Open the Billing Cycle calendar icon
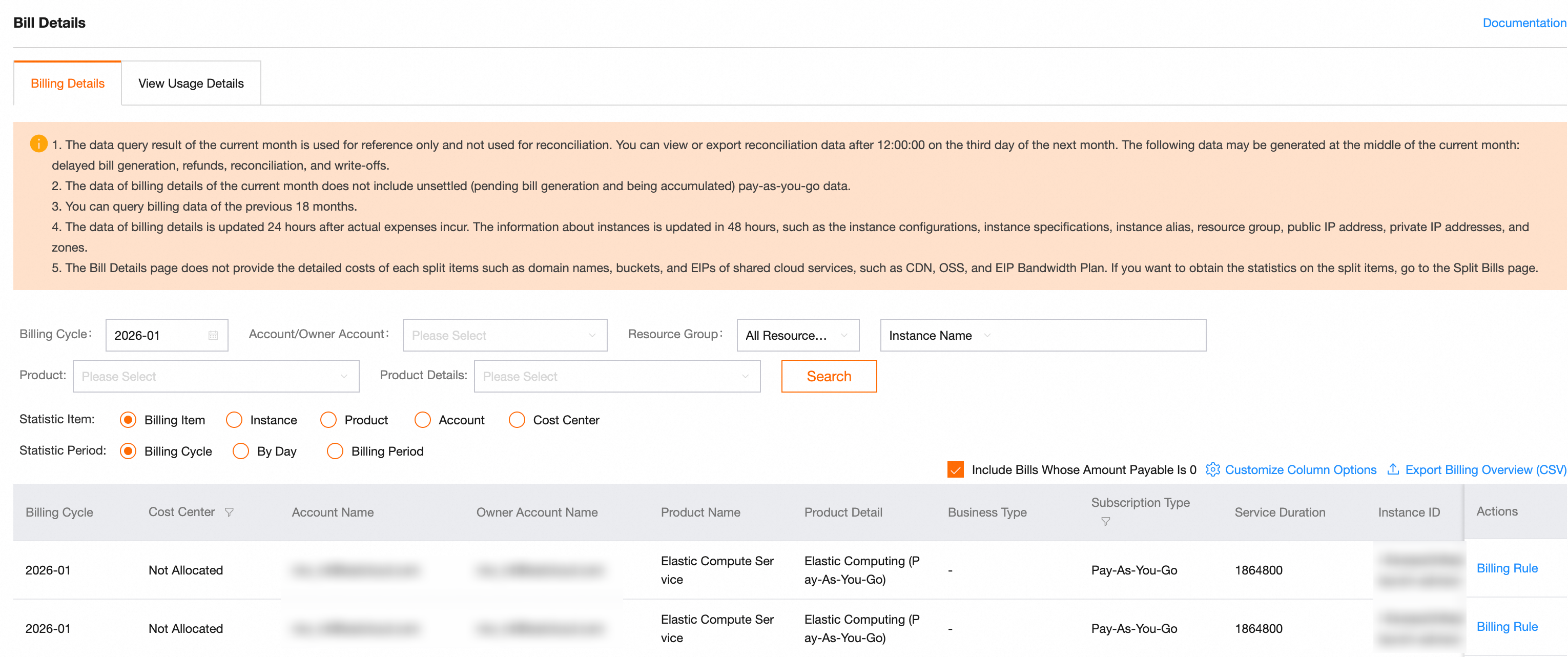The height and width of the screenshot is (657, 1568). 213,336
